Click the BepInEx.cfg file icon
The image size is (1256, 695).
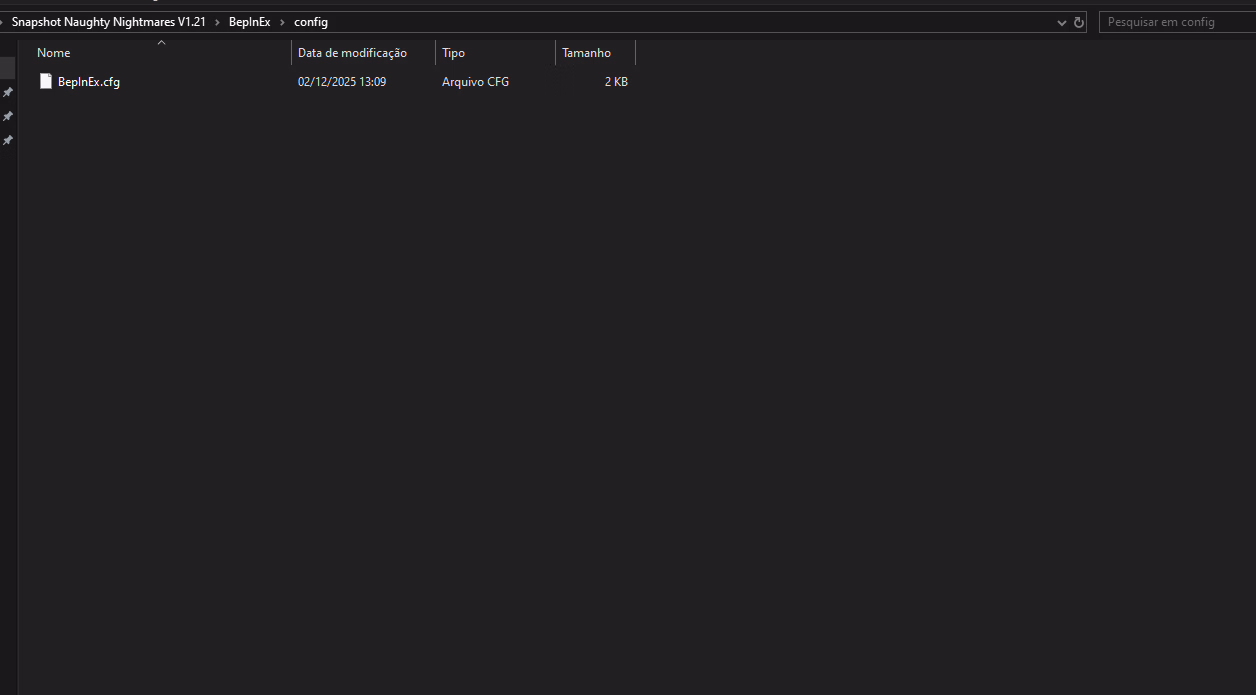click(x=45, y=82)
